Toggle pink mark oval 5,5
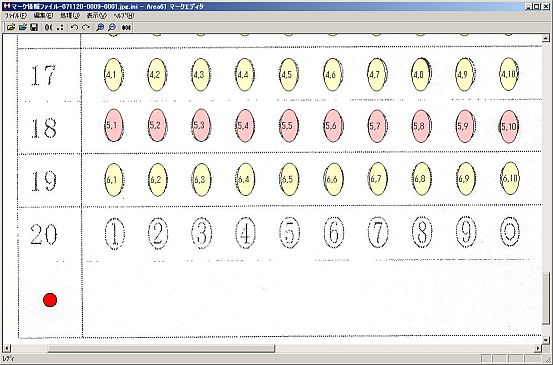 pyautogui.click(x=288, y=126)
